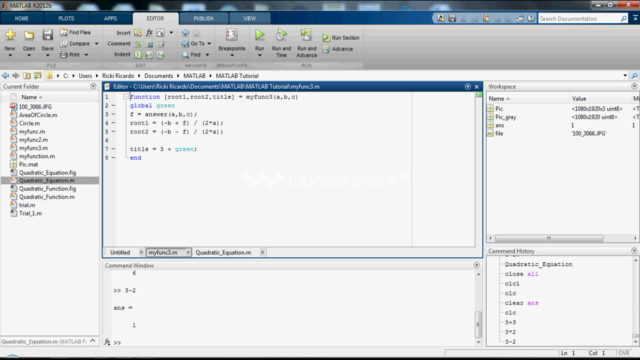This screenshot has width=640, height=360.
Task: Click the New file icon
Action: click(10, 35)
